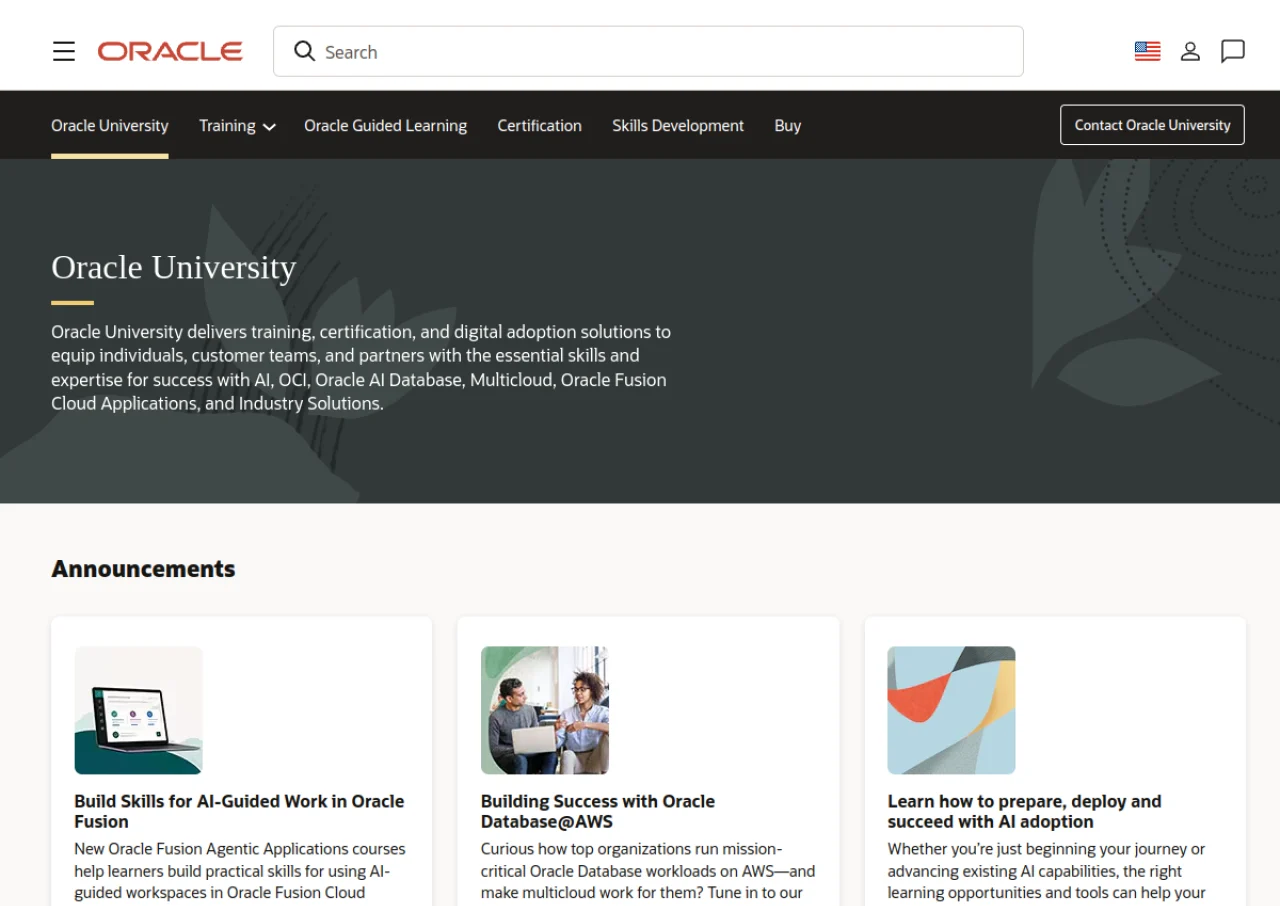The image size is (1280, 906).
Task: Select the Buy menu item
Action: click(788, 125)
